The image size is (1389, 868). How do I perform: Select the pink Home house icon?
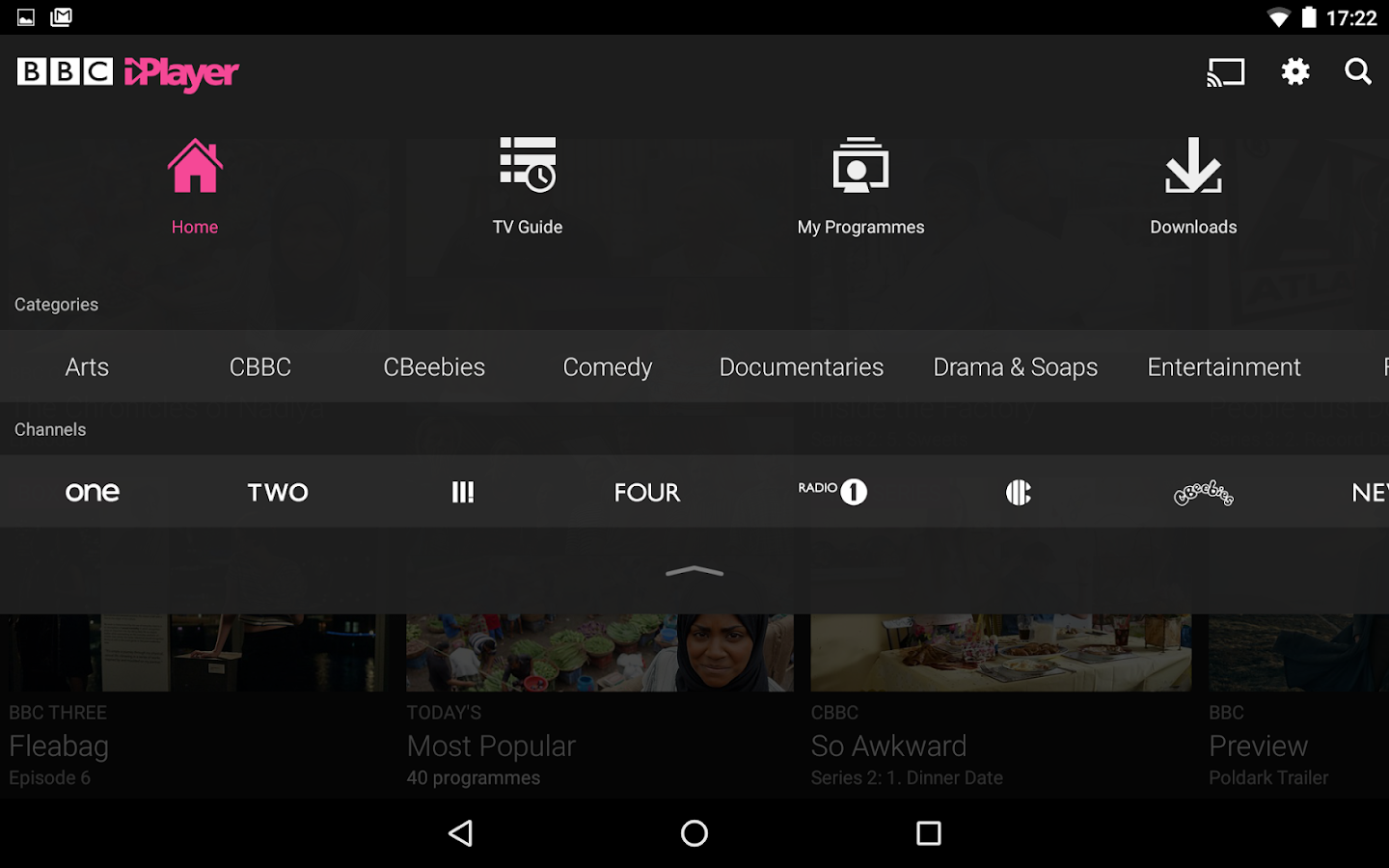tap(195, 165)
